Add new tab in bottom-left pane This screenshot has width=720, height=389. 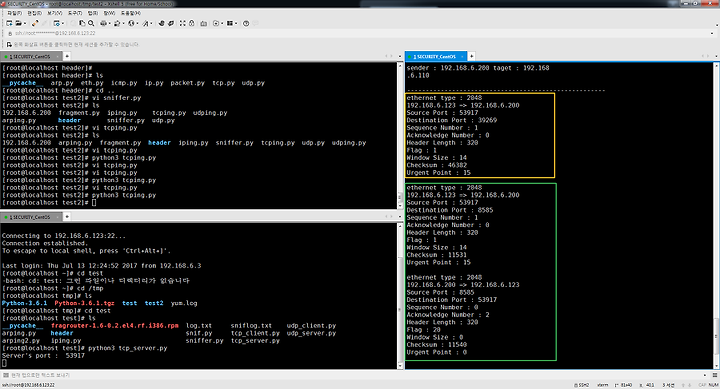[67, 216]
